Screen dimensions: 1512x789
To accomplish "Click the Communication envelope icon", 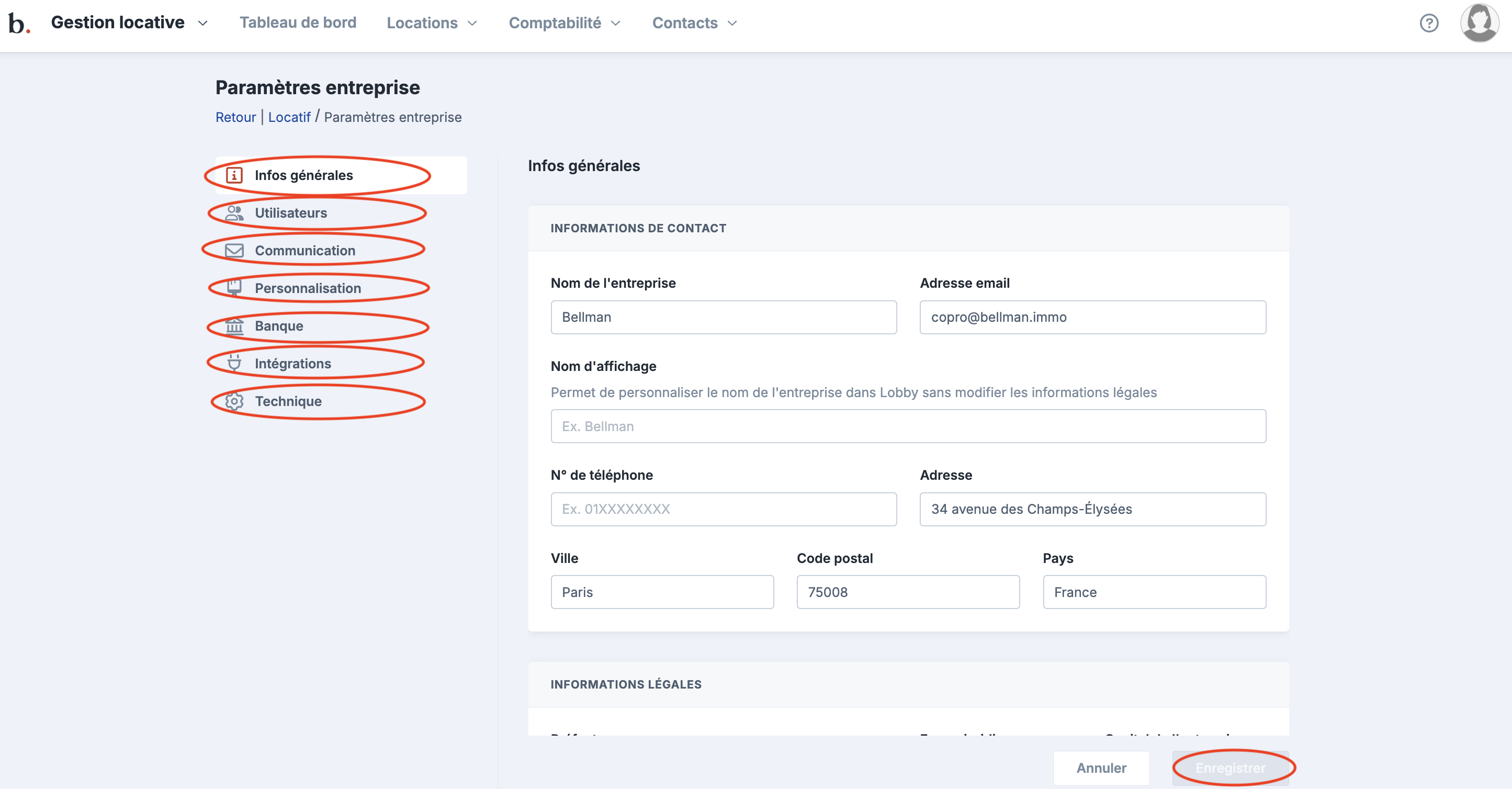I will (x=234, y=251).
